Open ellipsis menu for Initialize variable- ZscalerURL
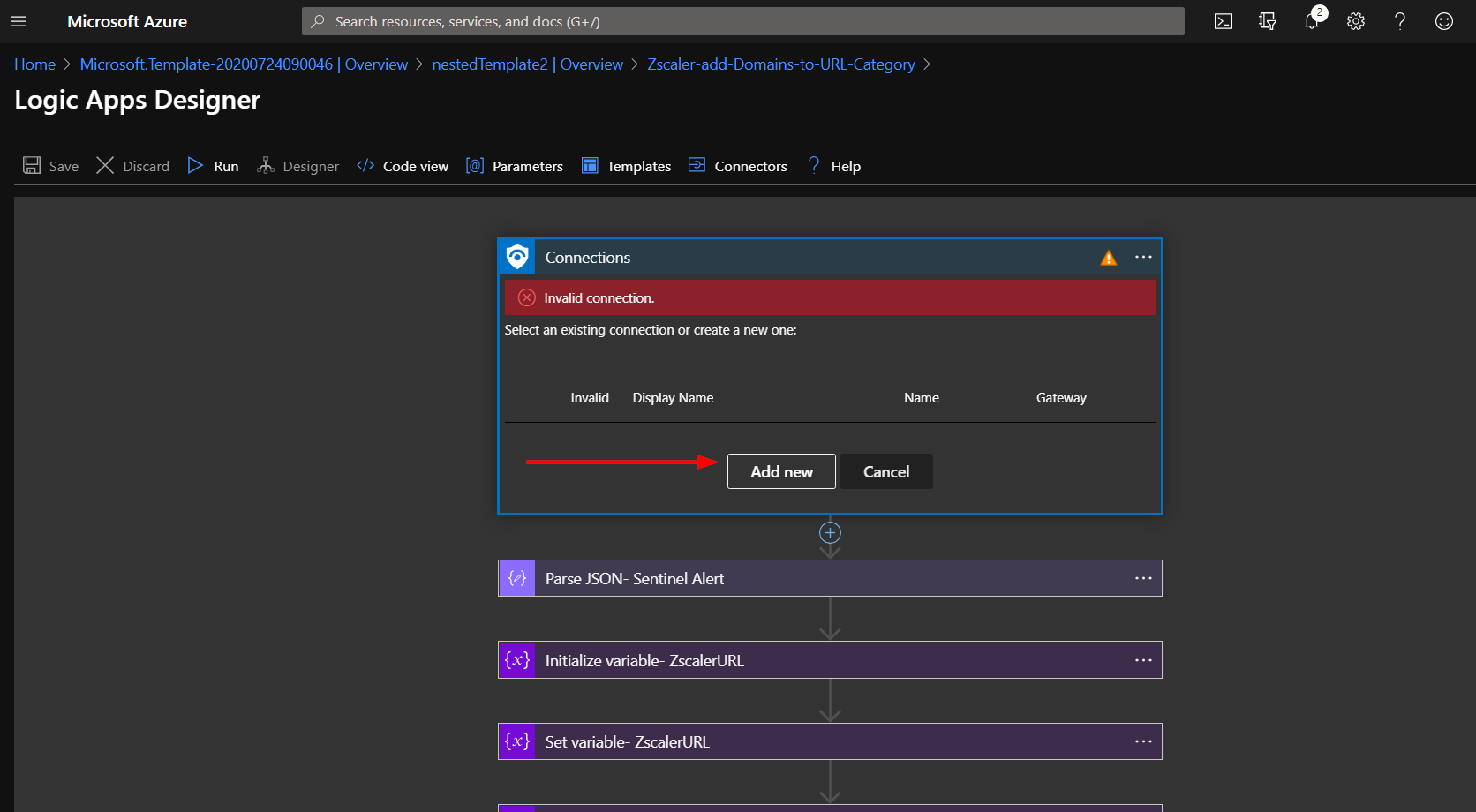 (x=1143, y=660)
